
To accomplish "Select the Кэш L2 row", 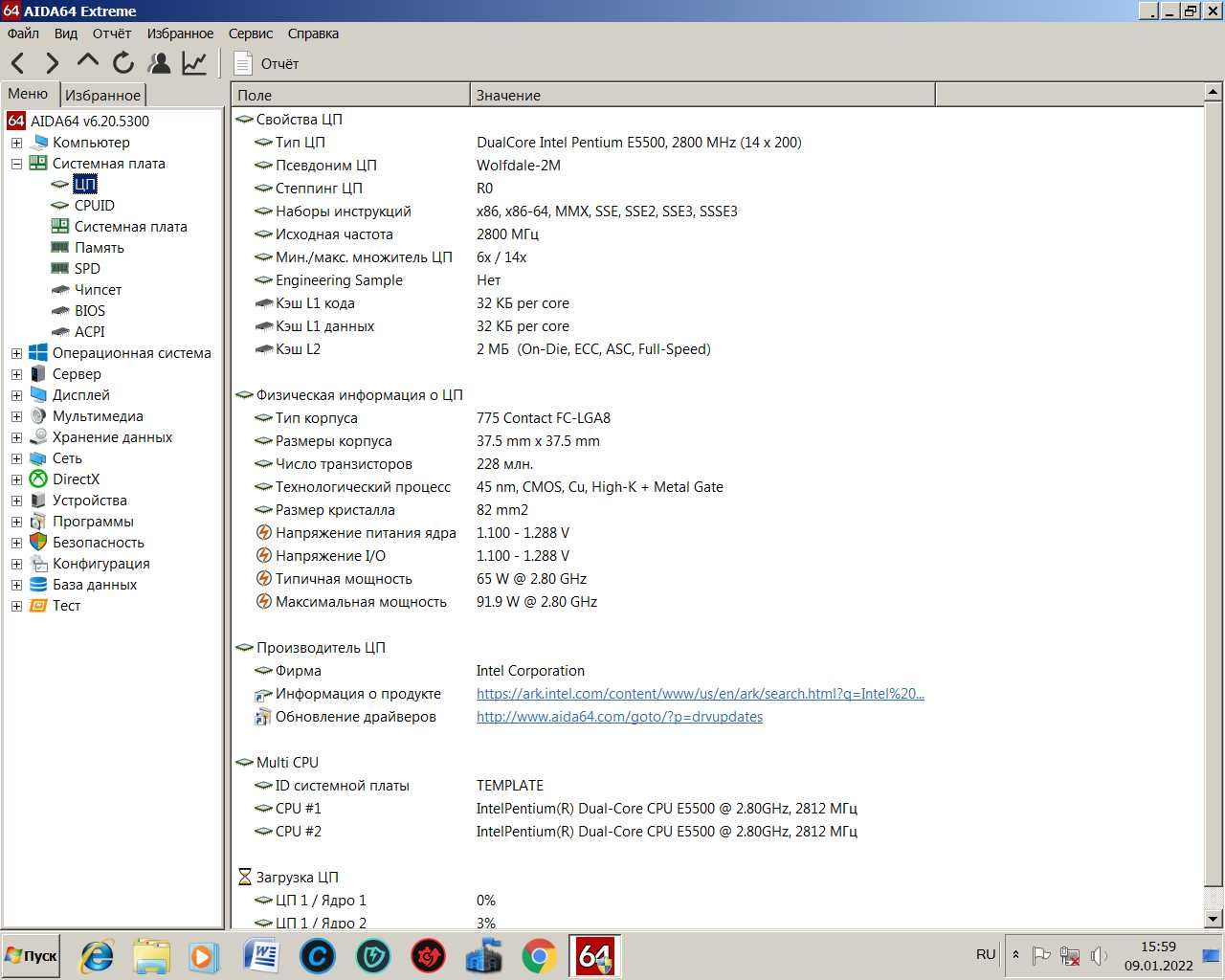I will pyautogui.click(x=718, y=349).
